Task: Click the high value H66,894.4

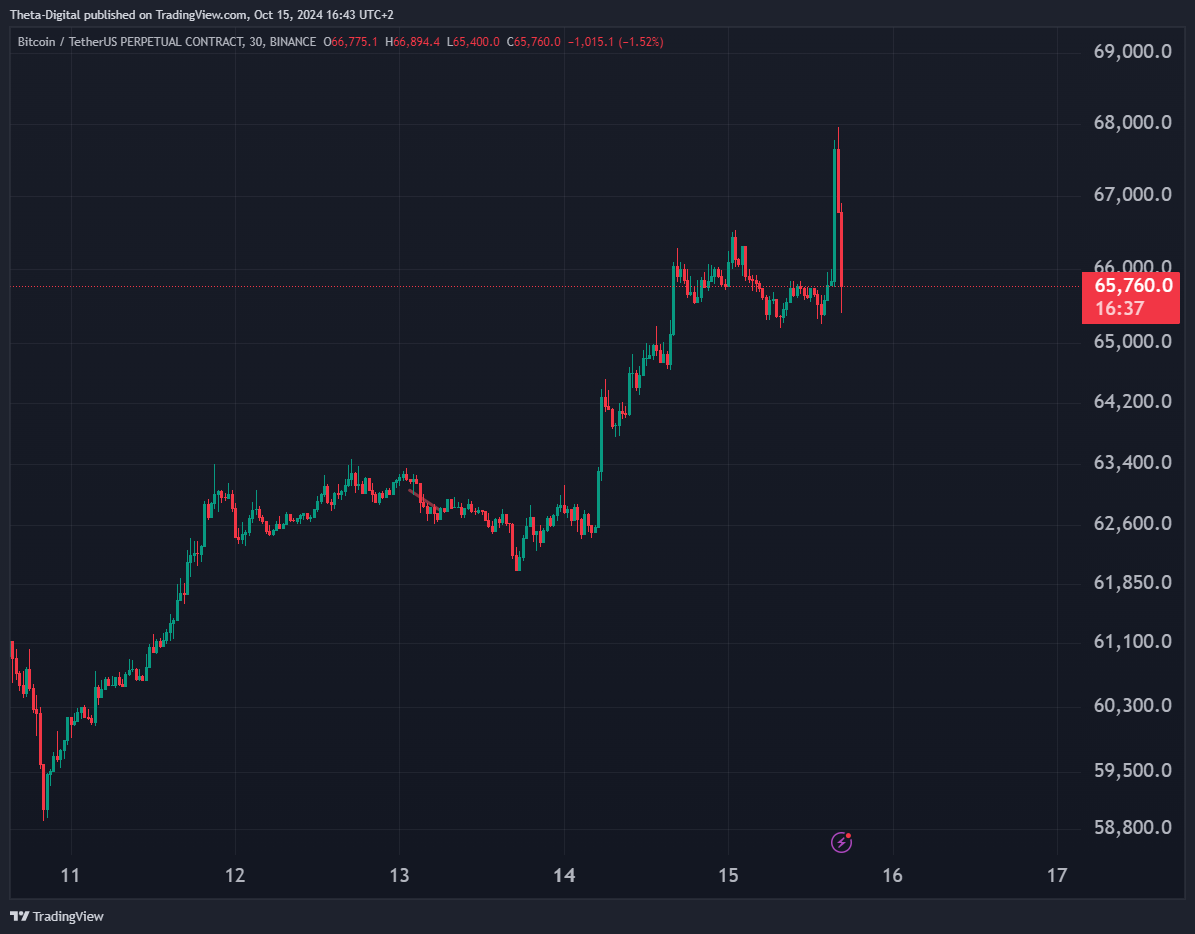Action: (x=412, y=42)
